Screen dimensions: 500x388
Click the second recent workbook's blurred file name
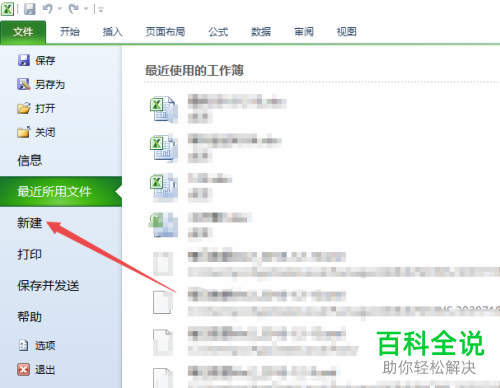coord(235,141)
